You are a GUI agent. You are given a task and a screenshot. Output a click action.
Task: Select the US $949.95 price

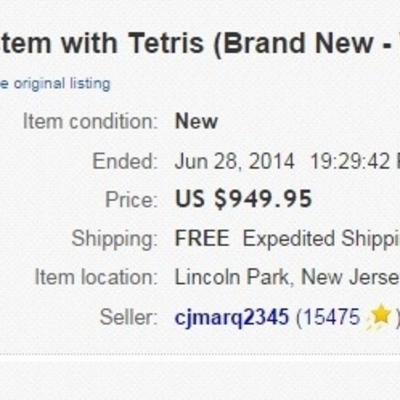tap(244, 199)
